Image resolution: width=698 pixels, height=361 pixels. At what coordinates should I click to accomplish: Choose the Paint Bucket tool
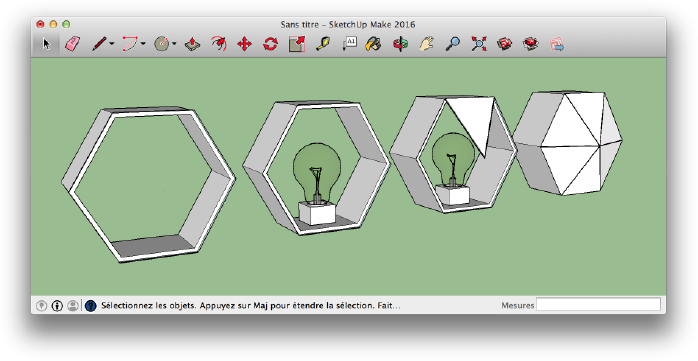click(373, 44)
